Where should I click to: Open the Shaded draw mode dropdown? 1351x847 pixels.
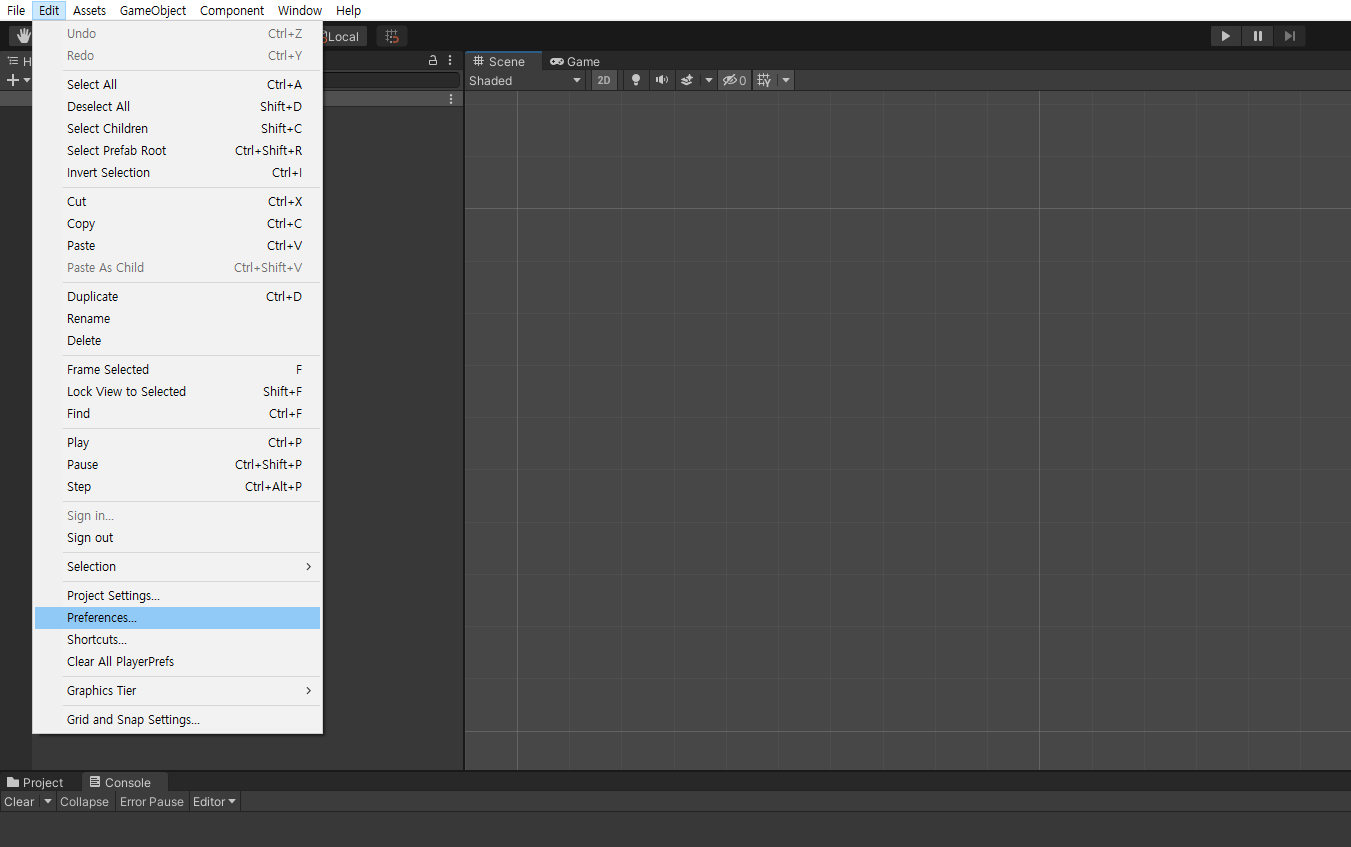click(x=525, y=80)
